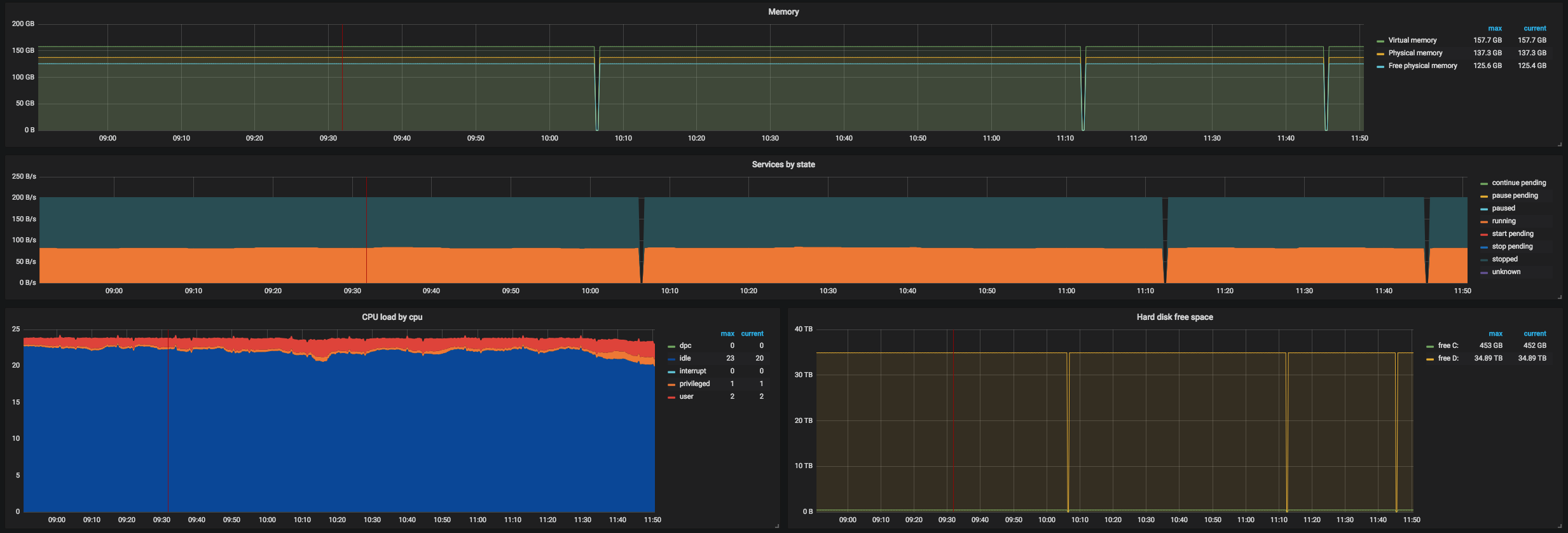Click the privileged series orange color icon
1568x533 pixels.
[x=671, y=384]
